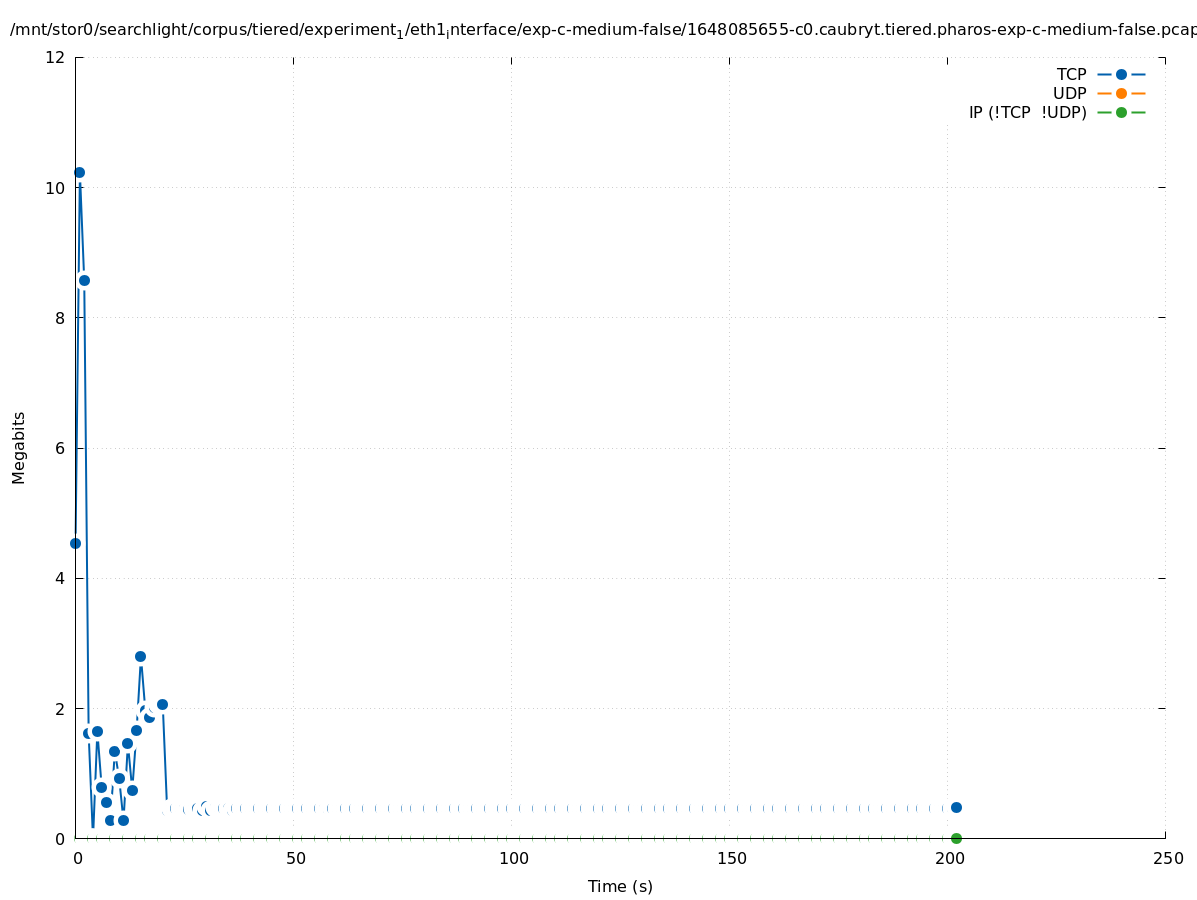Click the TCP legend blue marker

coord(1121,74)
